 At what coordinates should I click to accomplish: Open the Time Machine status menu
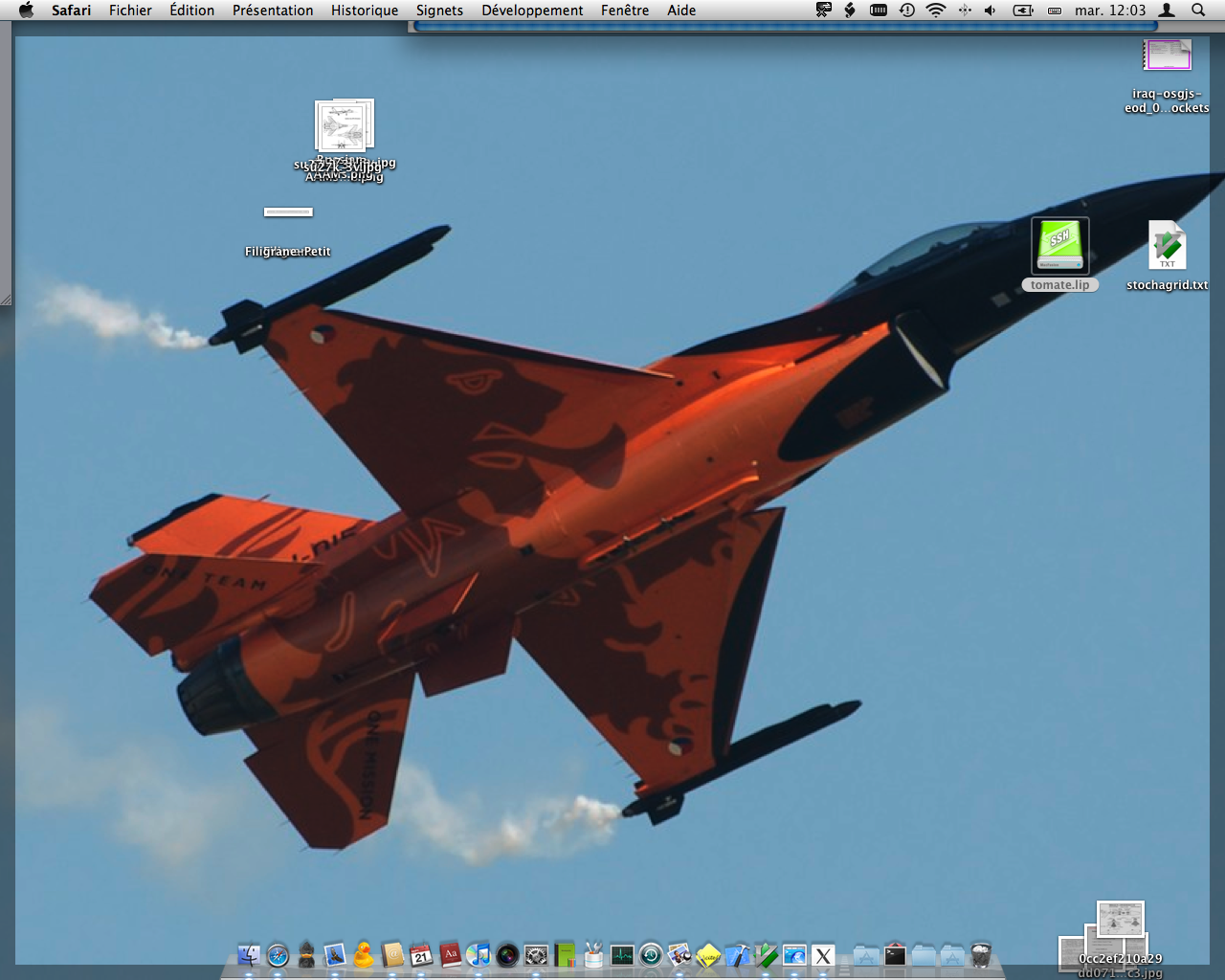[x=907, y=11]
